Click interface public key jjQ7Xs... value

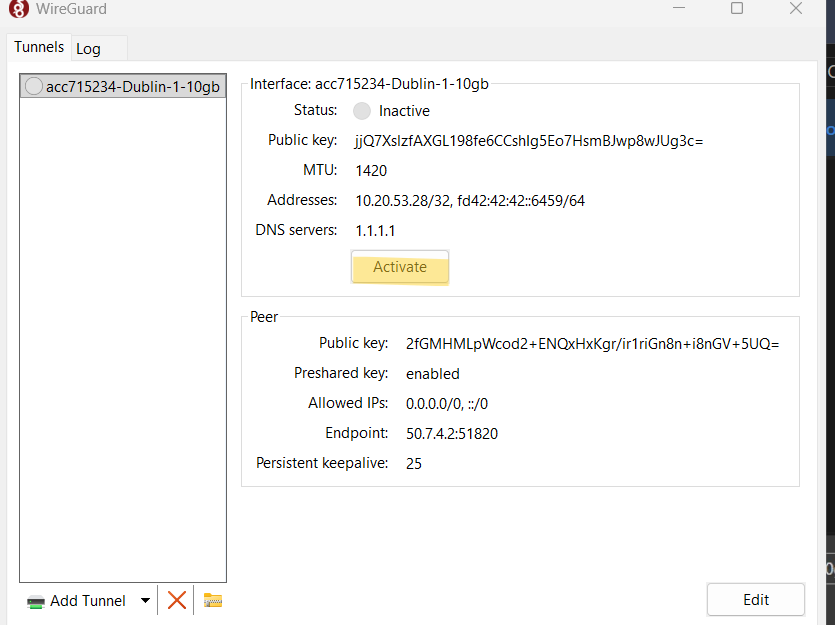click(x=528, y=141)
